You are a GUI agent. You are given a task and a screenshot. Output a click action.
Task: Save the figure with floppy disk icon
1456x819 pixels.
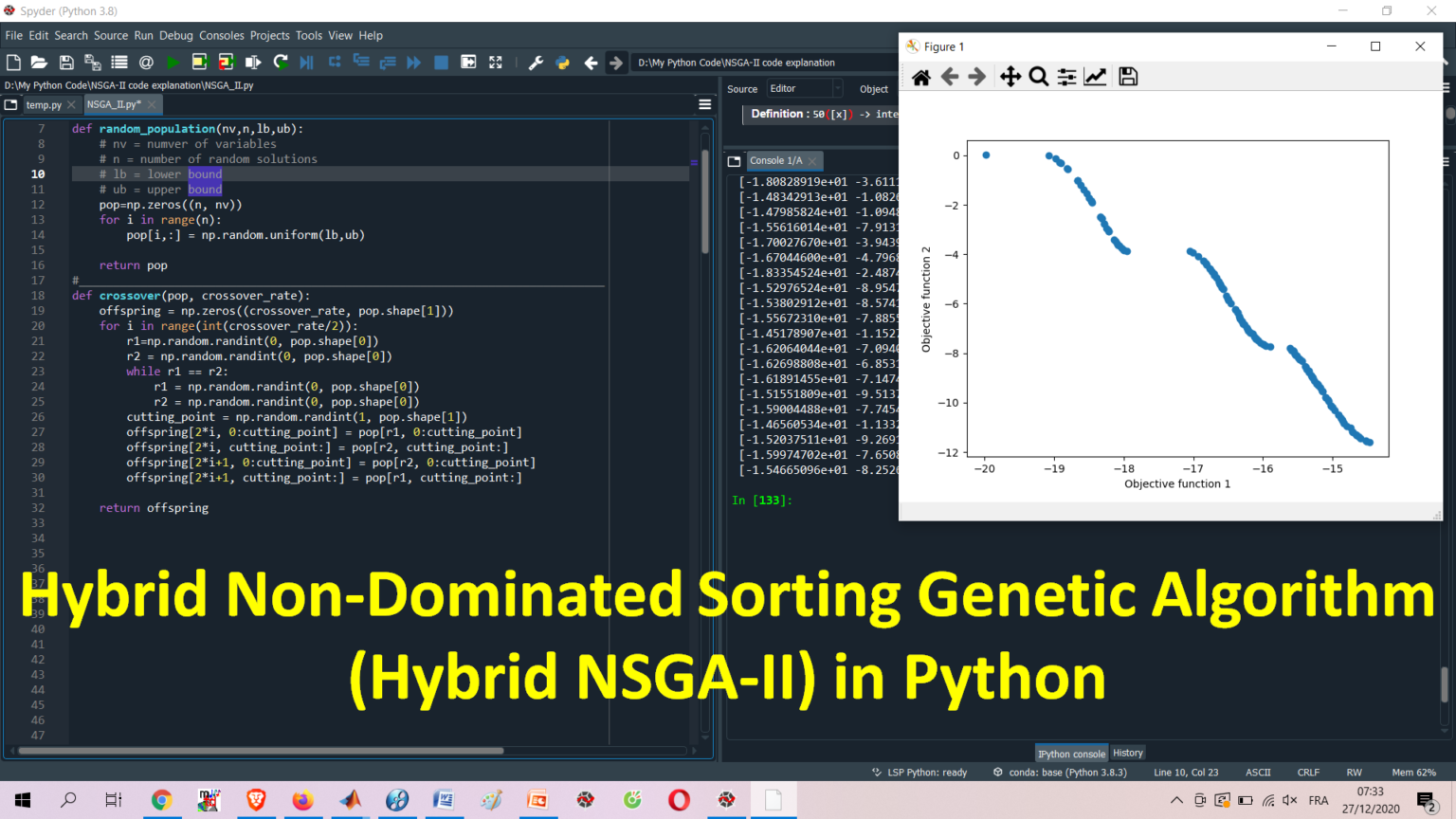pos(1128,77)
